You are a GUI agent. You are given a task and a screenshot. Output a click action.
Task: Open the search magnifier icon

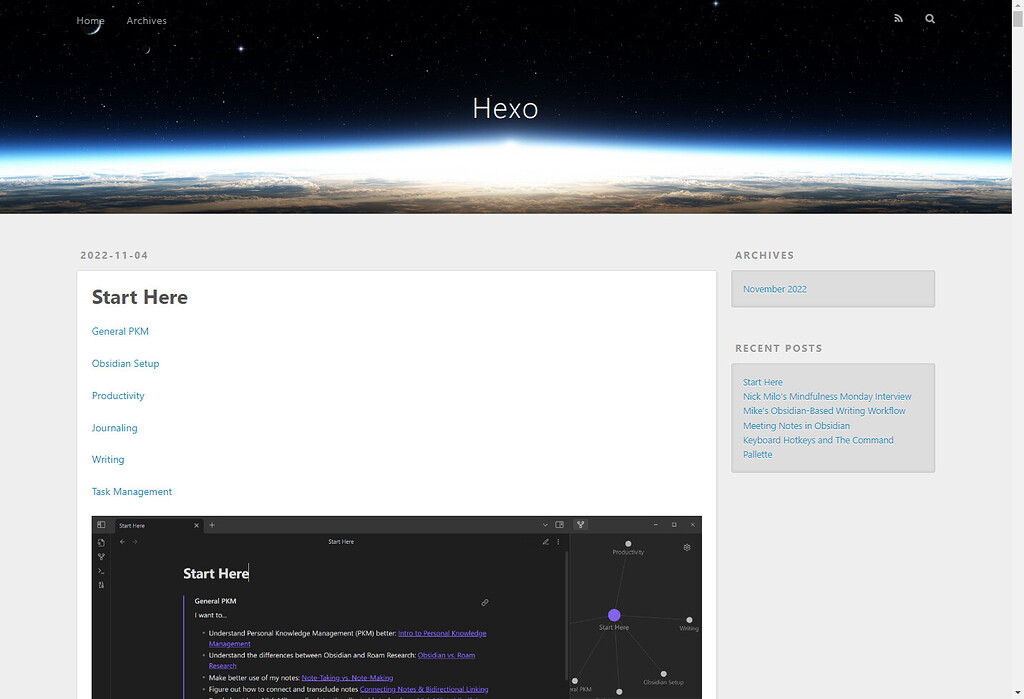pyautogui.click(x=930, y=19)
